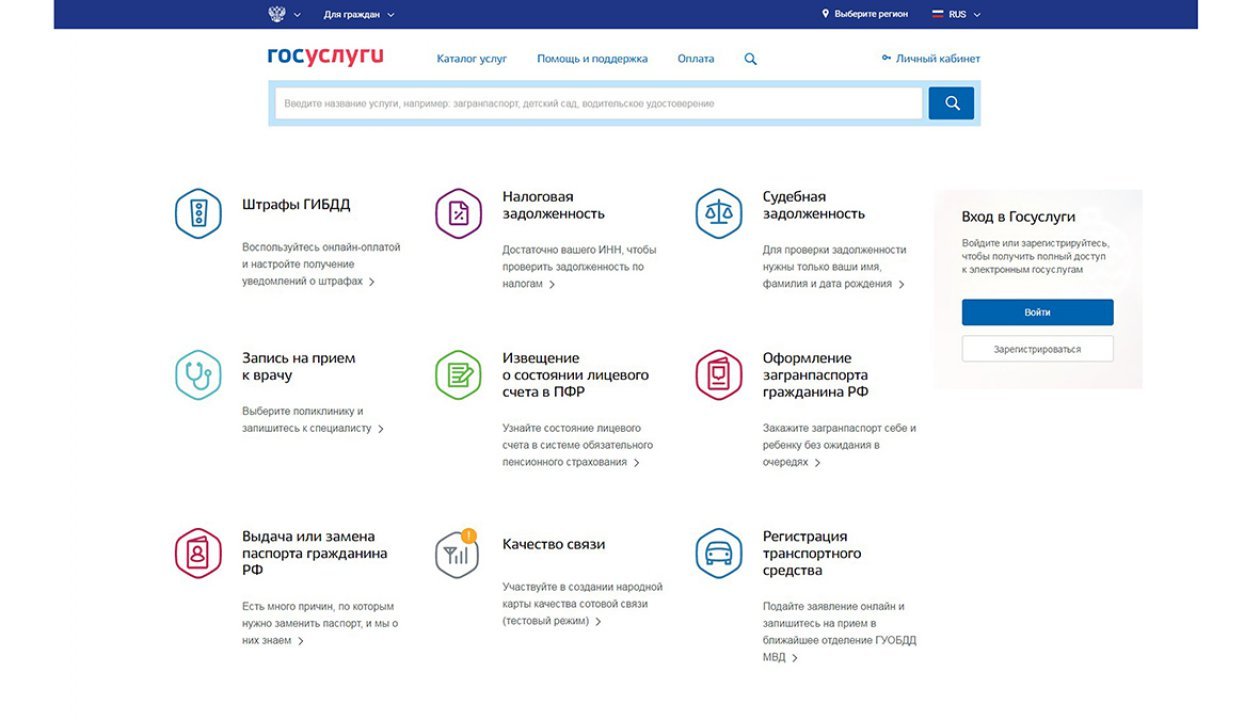The width and height of the screenshot is (1260, 720).
Task: Click the key icon beside Личный кабинет
Action: tap(886, 58)
